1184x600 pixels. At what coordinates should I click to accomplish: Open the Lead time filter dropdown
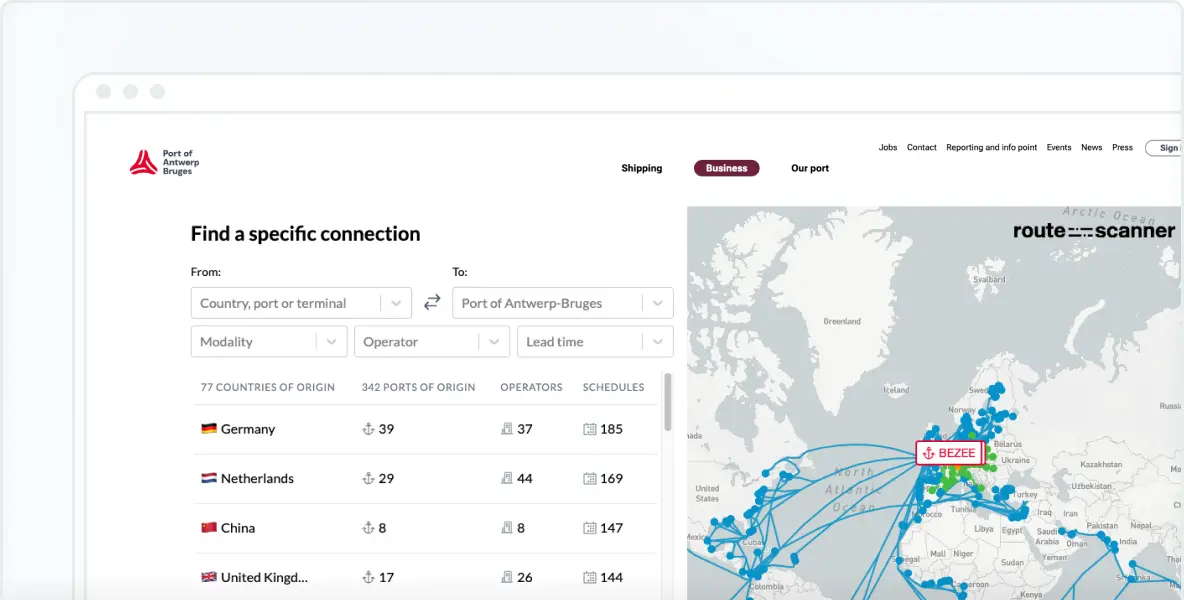coord(657,342)
